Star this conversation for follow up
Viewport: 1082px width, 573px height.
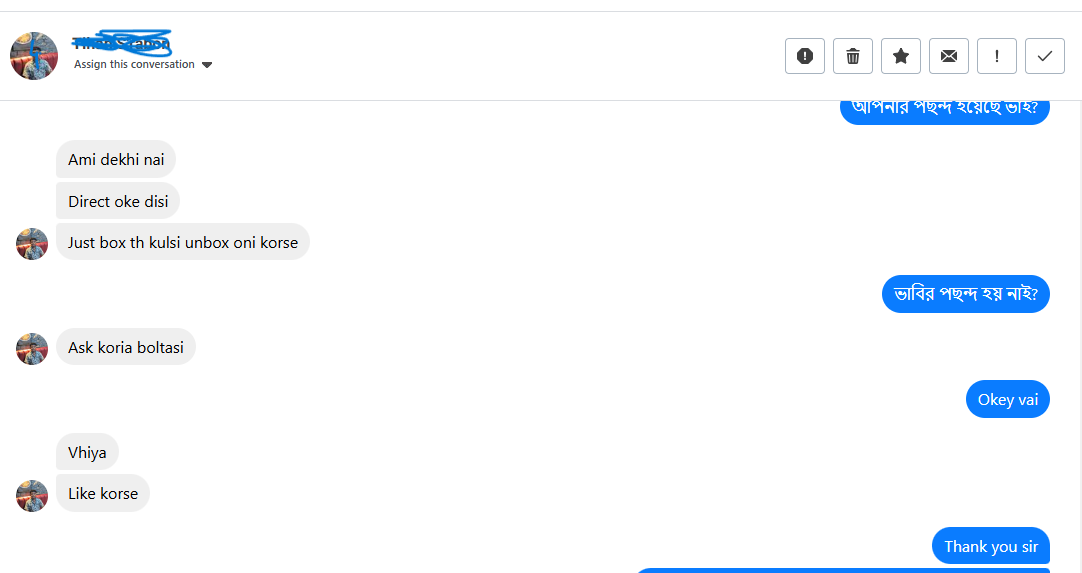coord(901,56)
